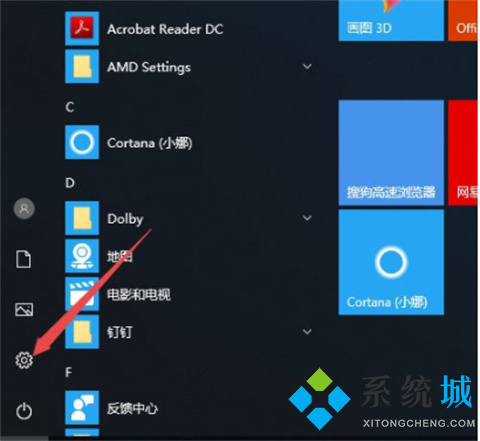The image size is (480, 441).
Task: Open the user account avatar
Action: pos(24,209)
